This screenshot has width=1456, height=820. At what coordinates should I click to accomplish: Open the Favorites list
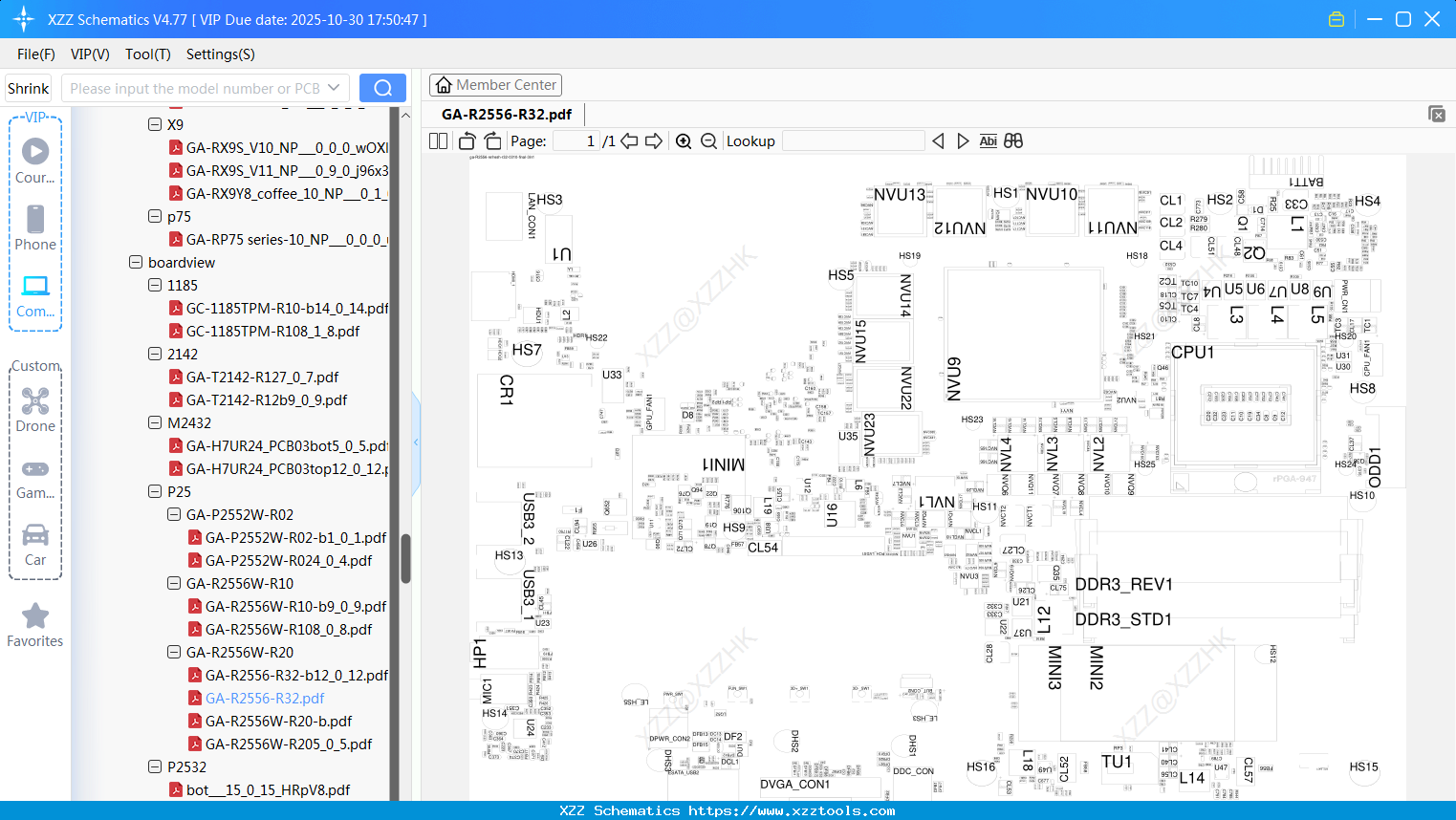pos(35,626)
